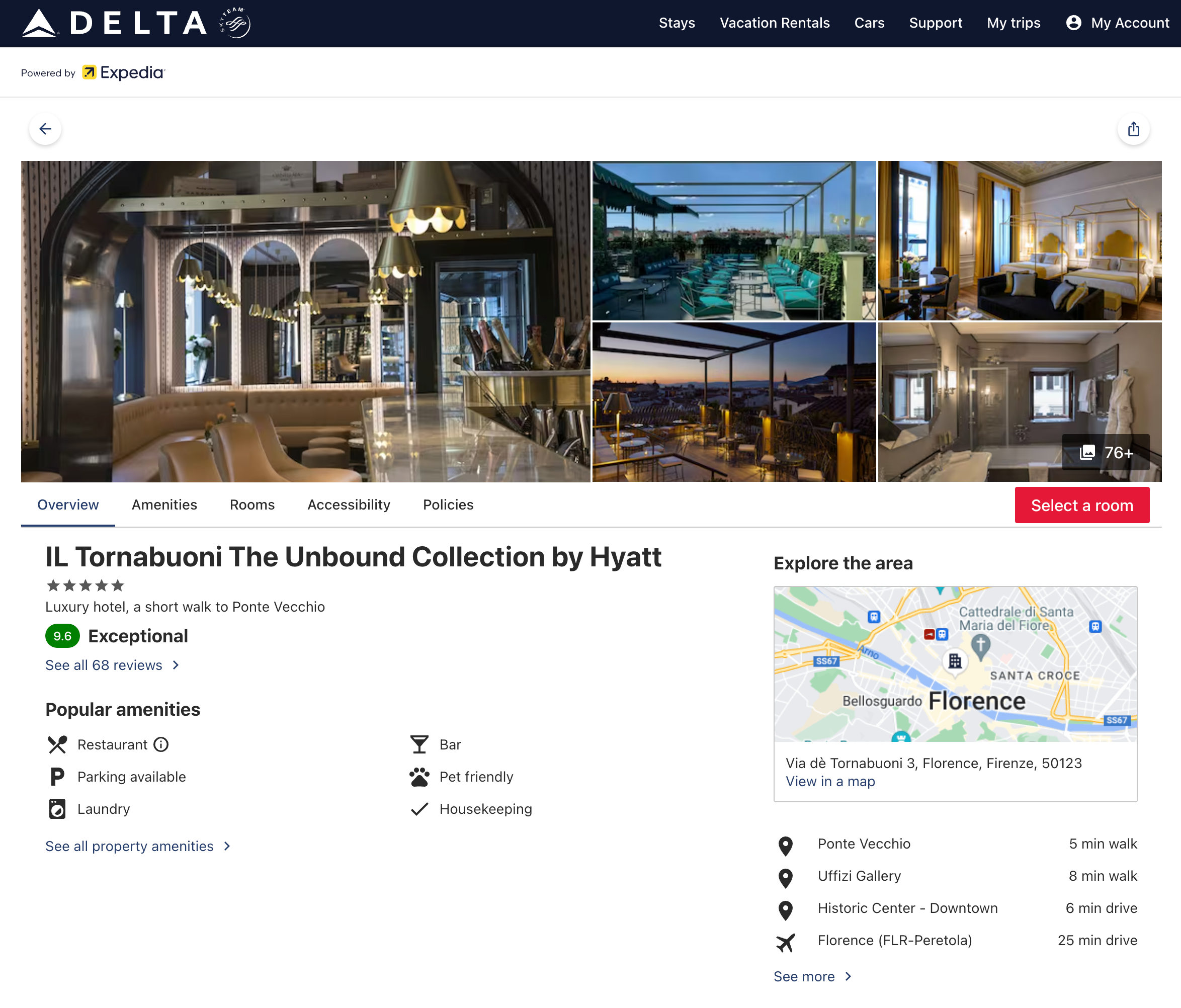Click the back arrow button
This screenshot has width=1181, height=1008.
[x=45, y=129]
